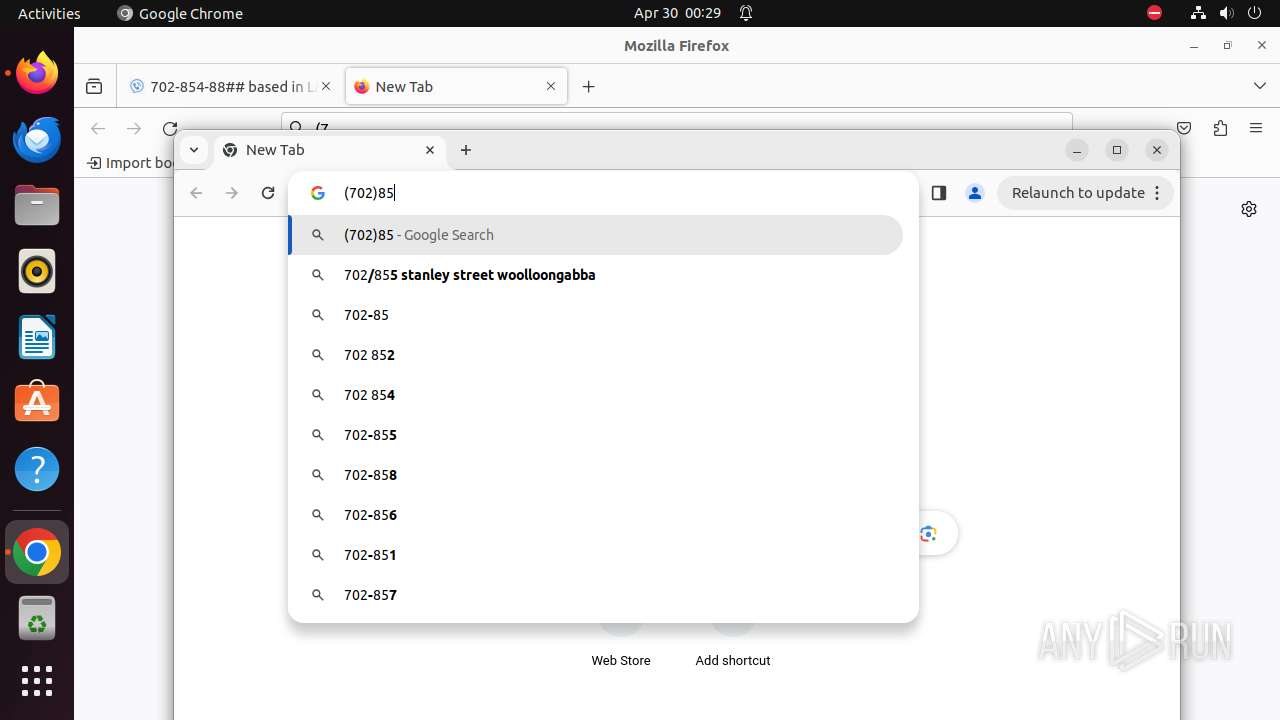1280x720 pixels.
Task: Open Rhythmbox music player in dock
Action: click(37, 271)
